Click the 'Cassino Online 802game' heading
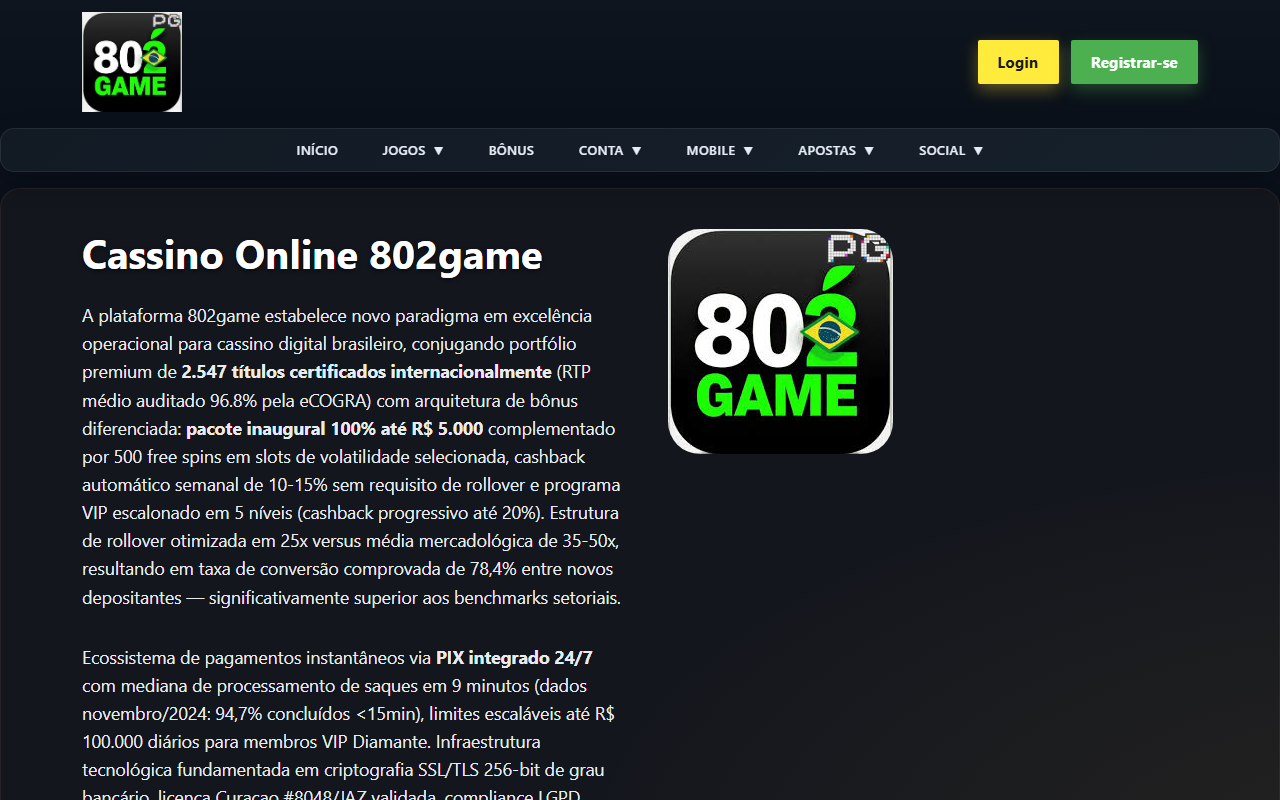Viewport: 1280px width, 800px height. coord(312,255)
